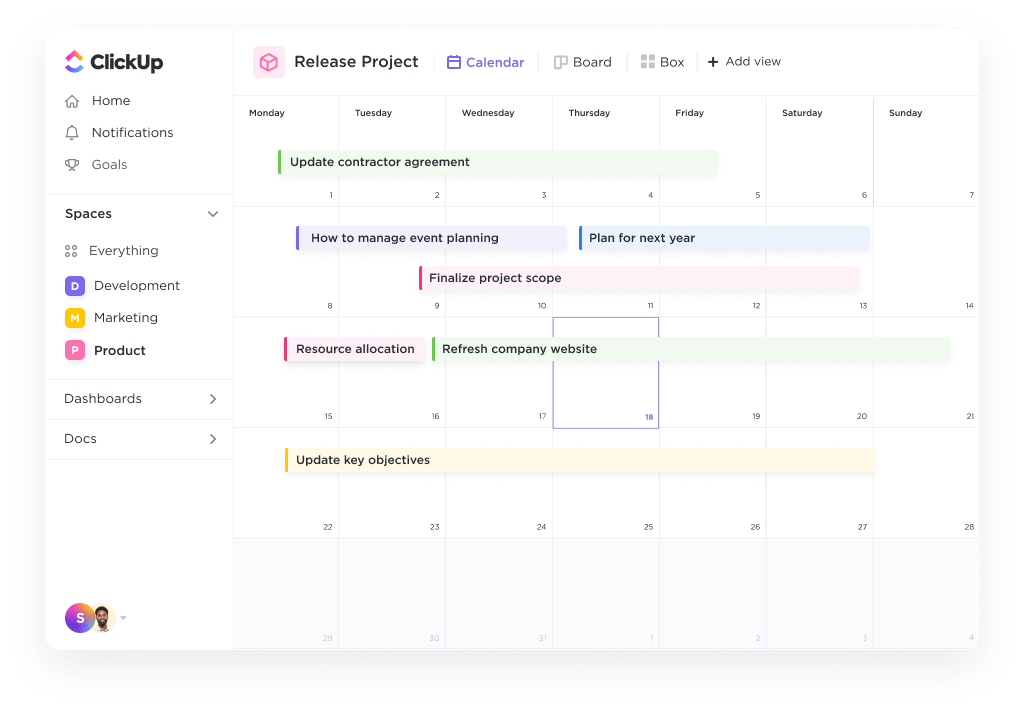1024x710 pixels.
Task: Expand the Dashboards section
Action: (x=212, y=398)
